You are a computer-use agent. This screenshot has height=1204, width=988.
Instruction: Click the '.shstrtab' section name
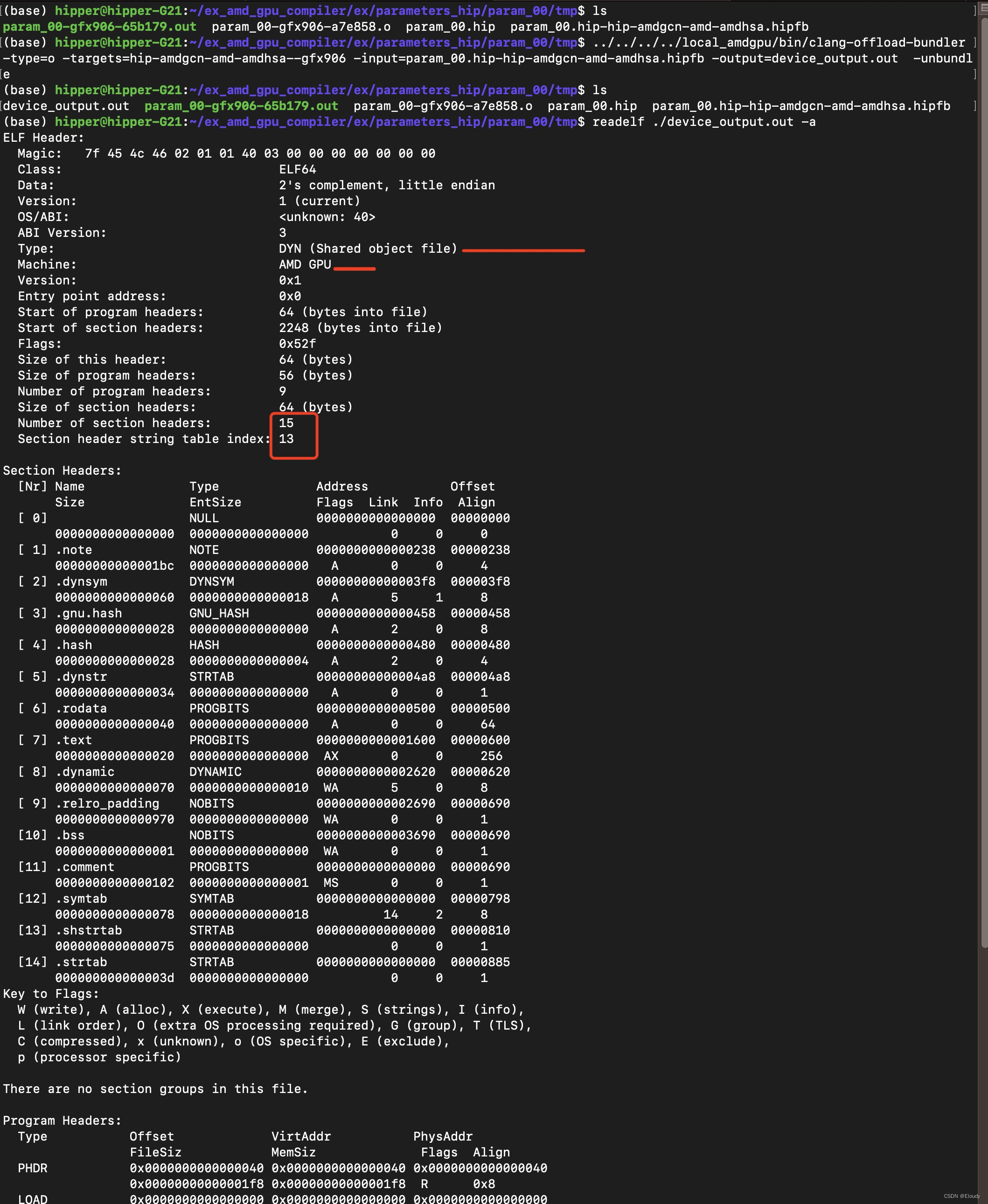tap(88, 931)
